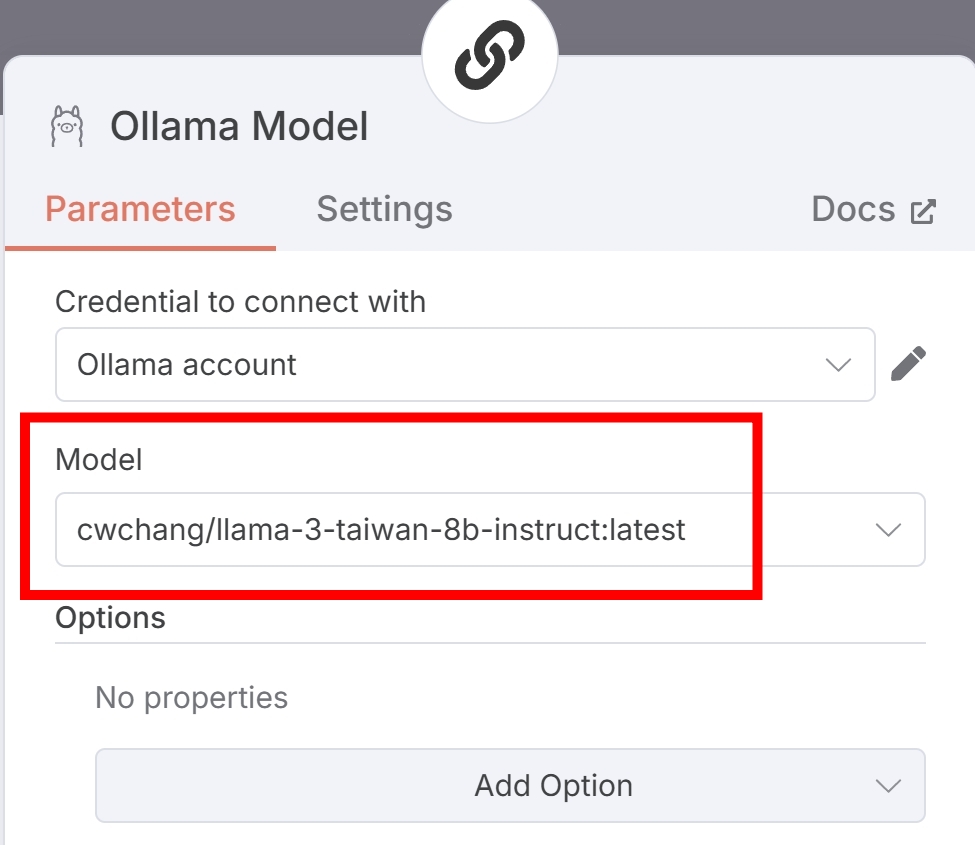The width and height of the screenshot is (975, 845).
Task: Click the Ollama llama logo icon
Action: [x=67, y=126]
